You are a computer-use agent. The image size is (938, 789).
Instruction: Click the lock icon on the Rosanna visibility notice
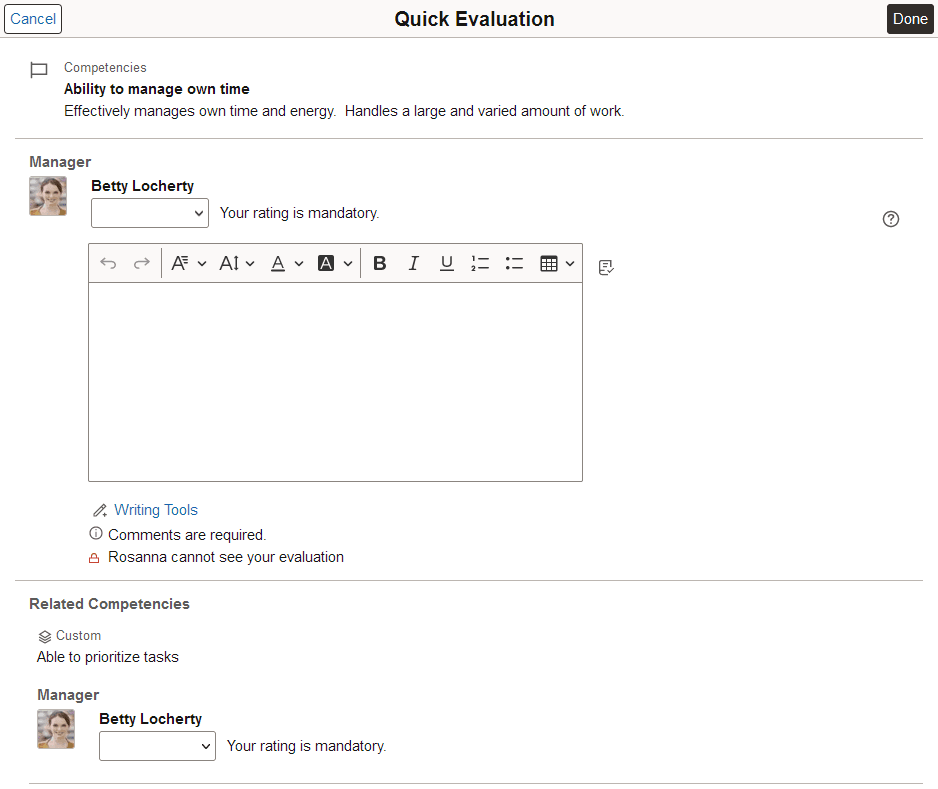tap(94, 557)
